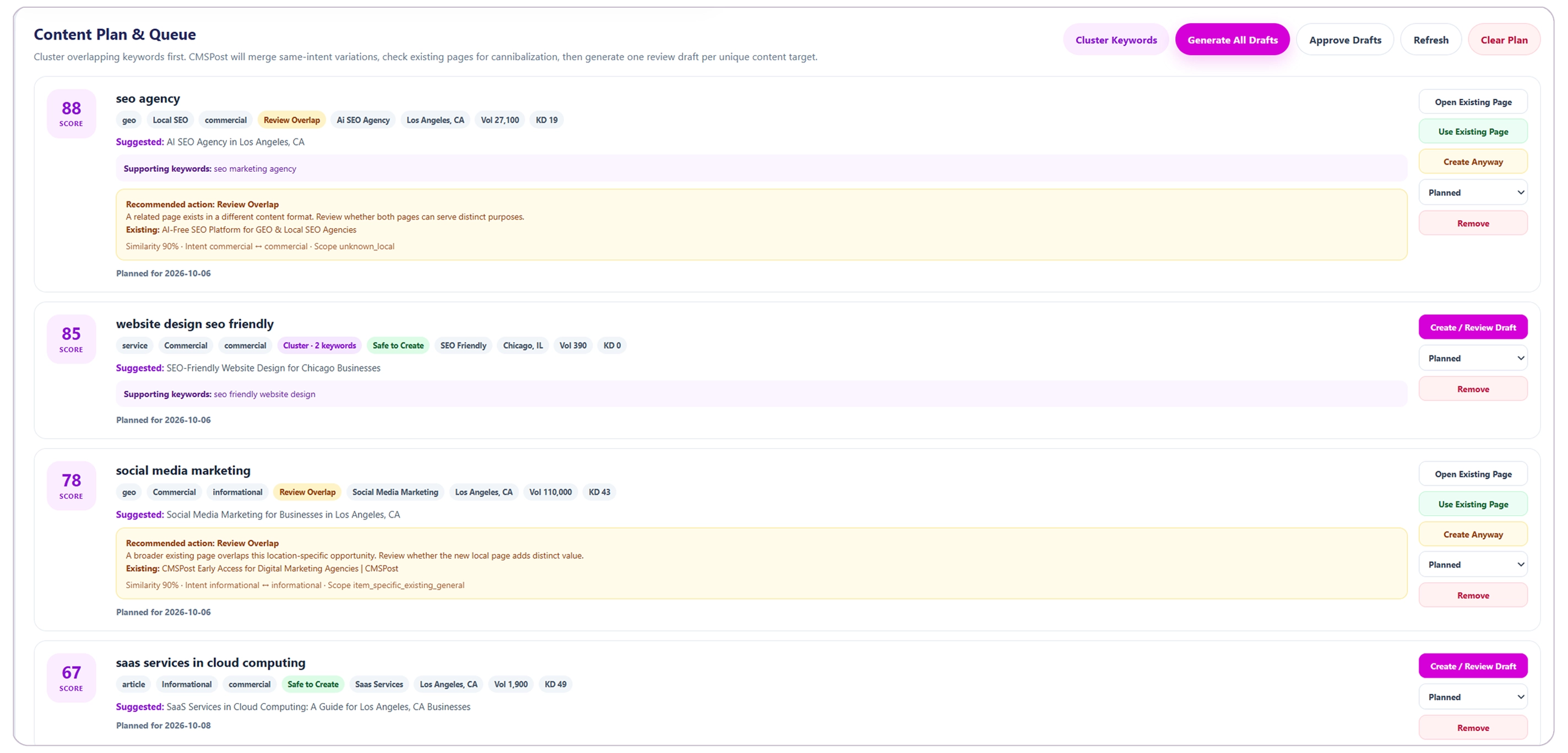
Task: Remove social media marketing item
Action: click(x=1473, y=595)
